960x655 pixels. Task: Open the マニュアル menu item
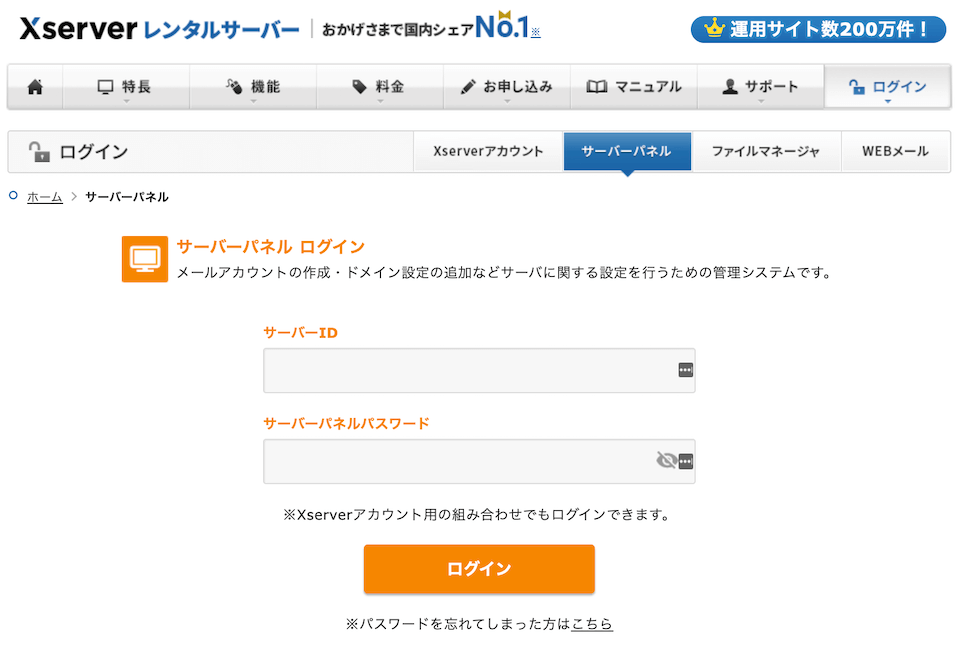point(633,87)
